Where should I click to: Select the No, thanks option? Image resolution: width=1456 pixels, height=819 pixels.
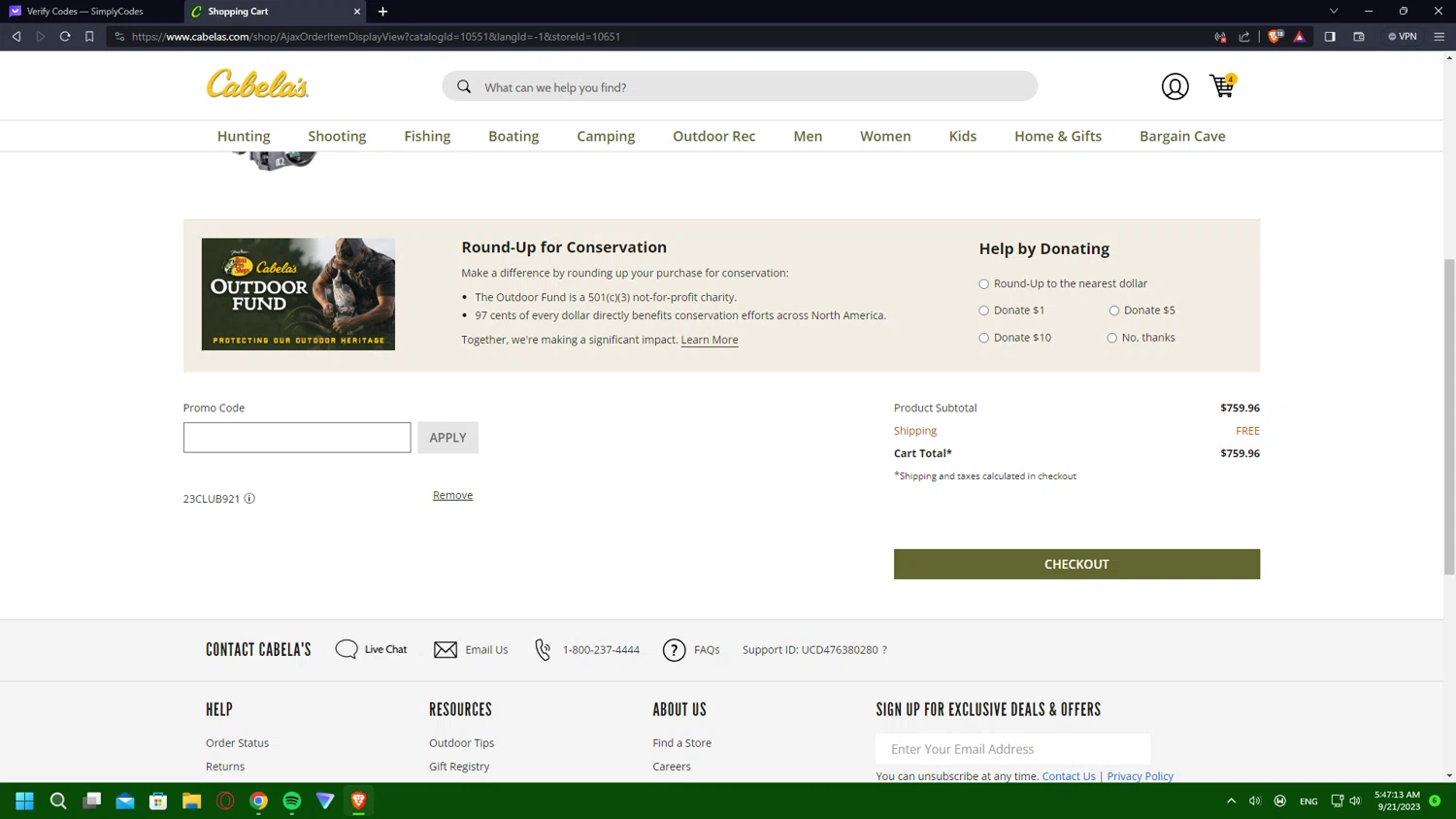pyautogui.click(x=1111, y=338)
